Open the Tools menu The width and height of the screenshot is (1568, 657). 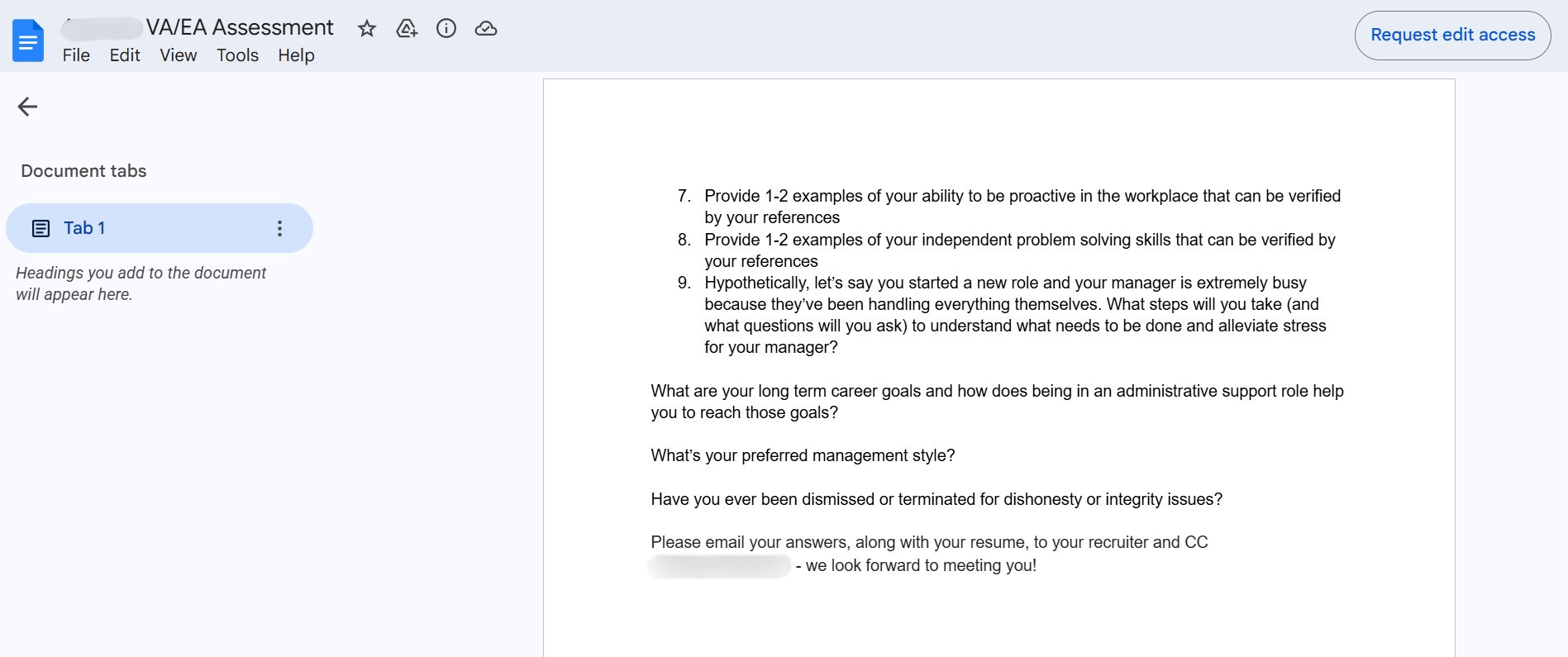click(237, 55)
